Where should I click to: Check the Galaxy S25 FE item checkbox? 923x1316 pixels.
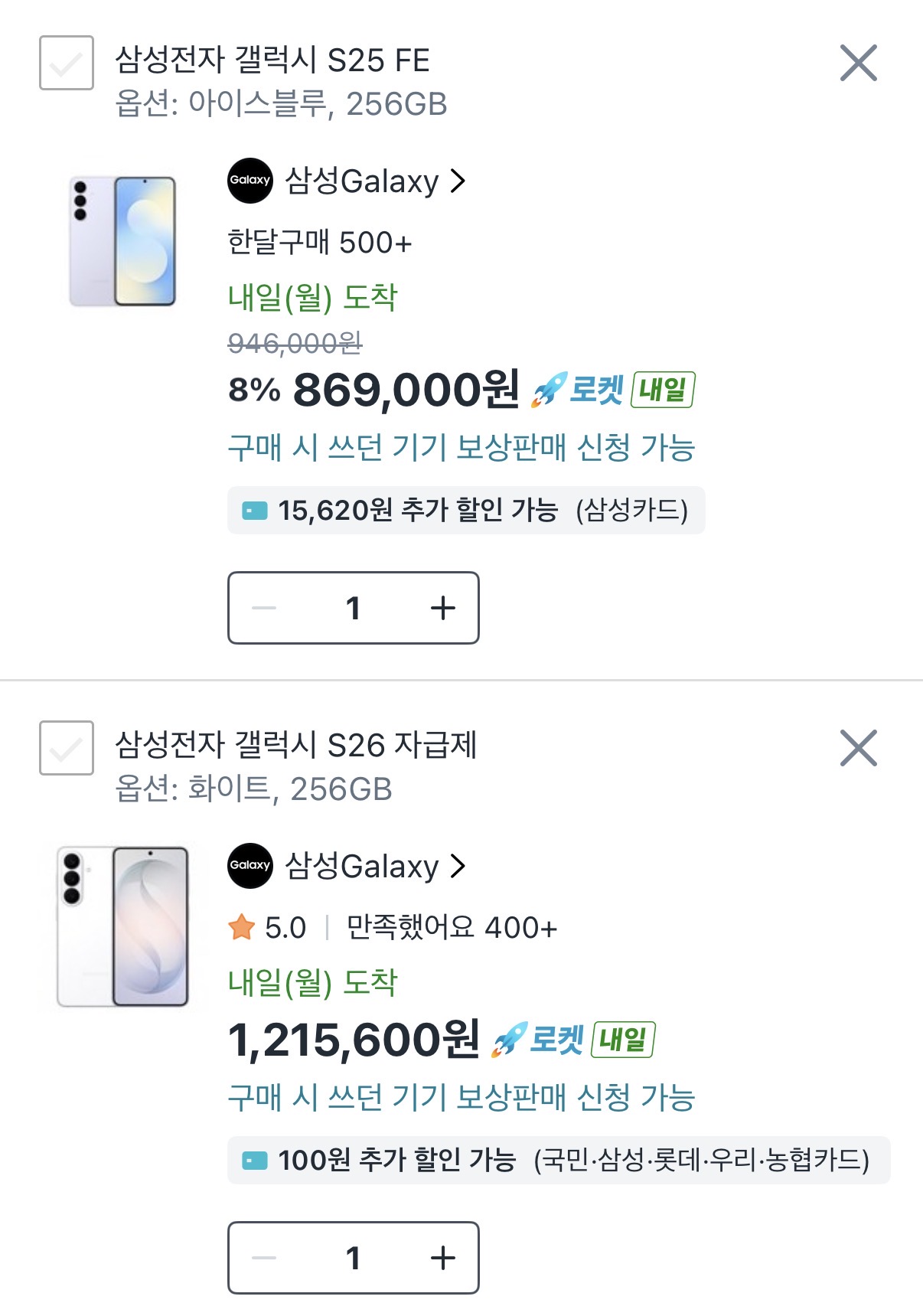point(67,63)
